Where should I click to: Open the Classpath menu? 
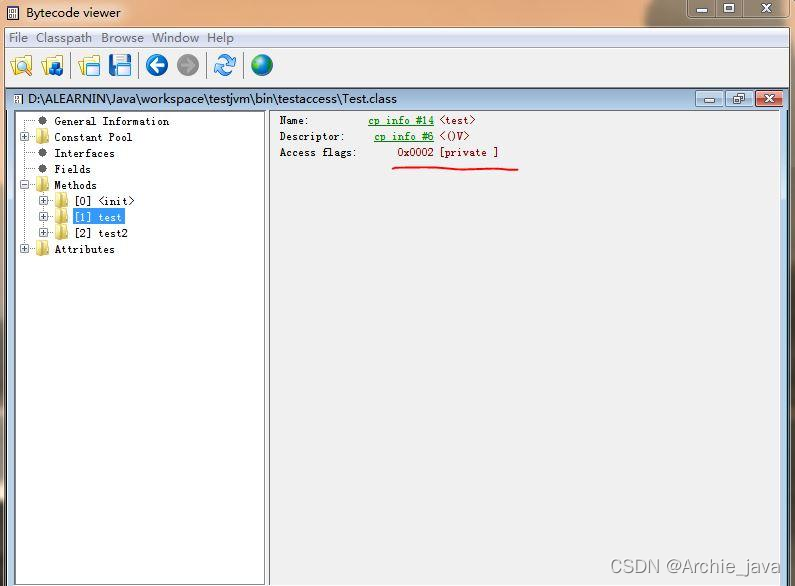pos(64,38)
